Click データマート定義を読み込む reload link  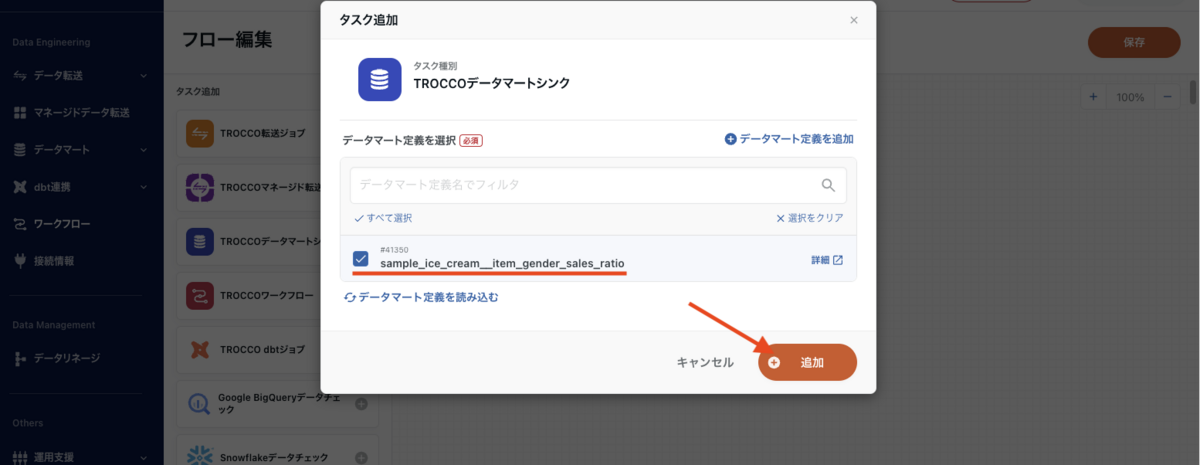[x=421, y=297]
